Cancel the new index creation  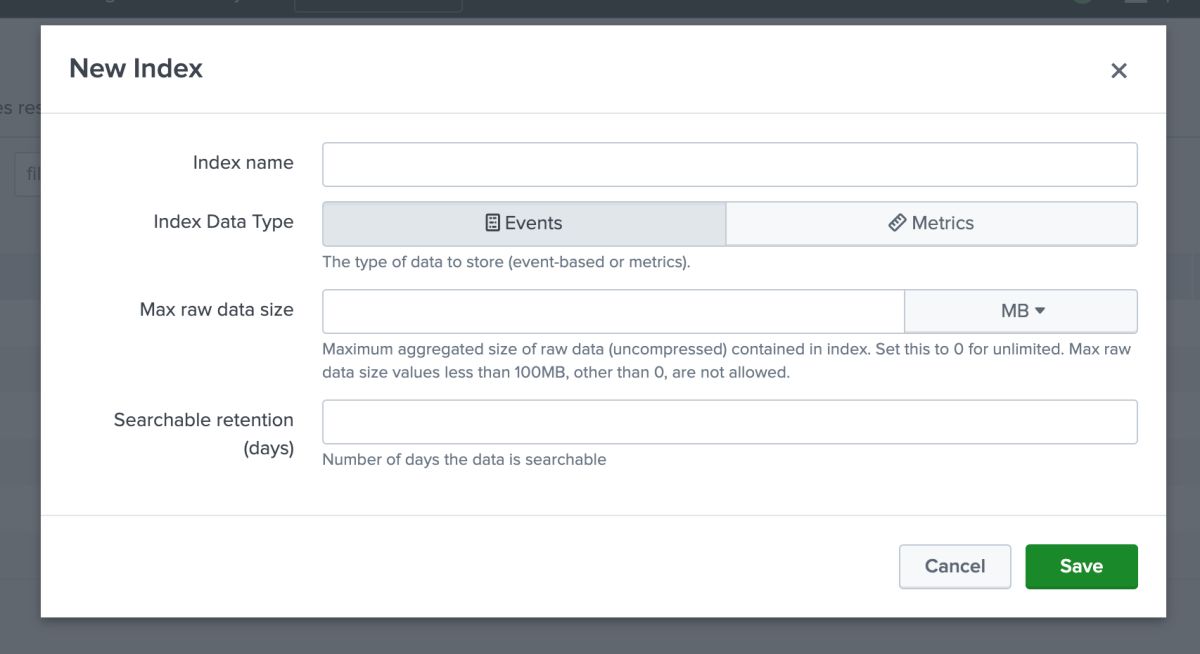[x=955, y=566]
